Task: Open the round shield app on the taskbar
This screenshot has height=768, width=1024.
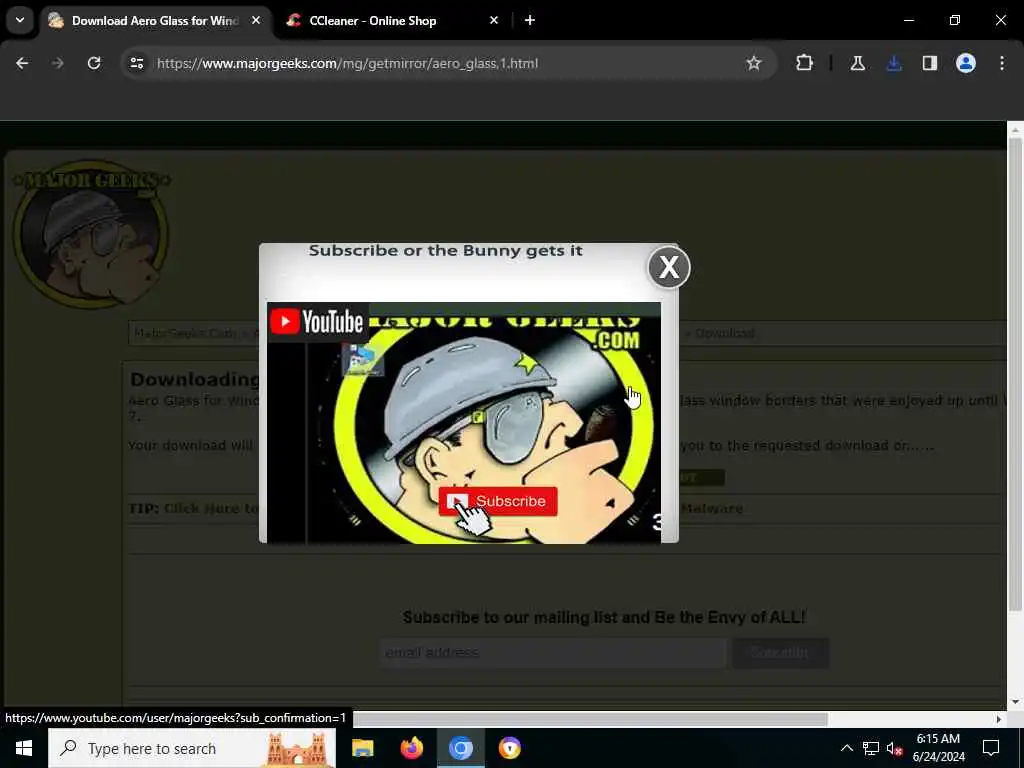Action: (509, 748)
